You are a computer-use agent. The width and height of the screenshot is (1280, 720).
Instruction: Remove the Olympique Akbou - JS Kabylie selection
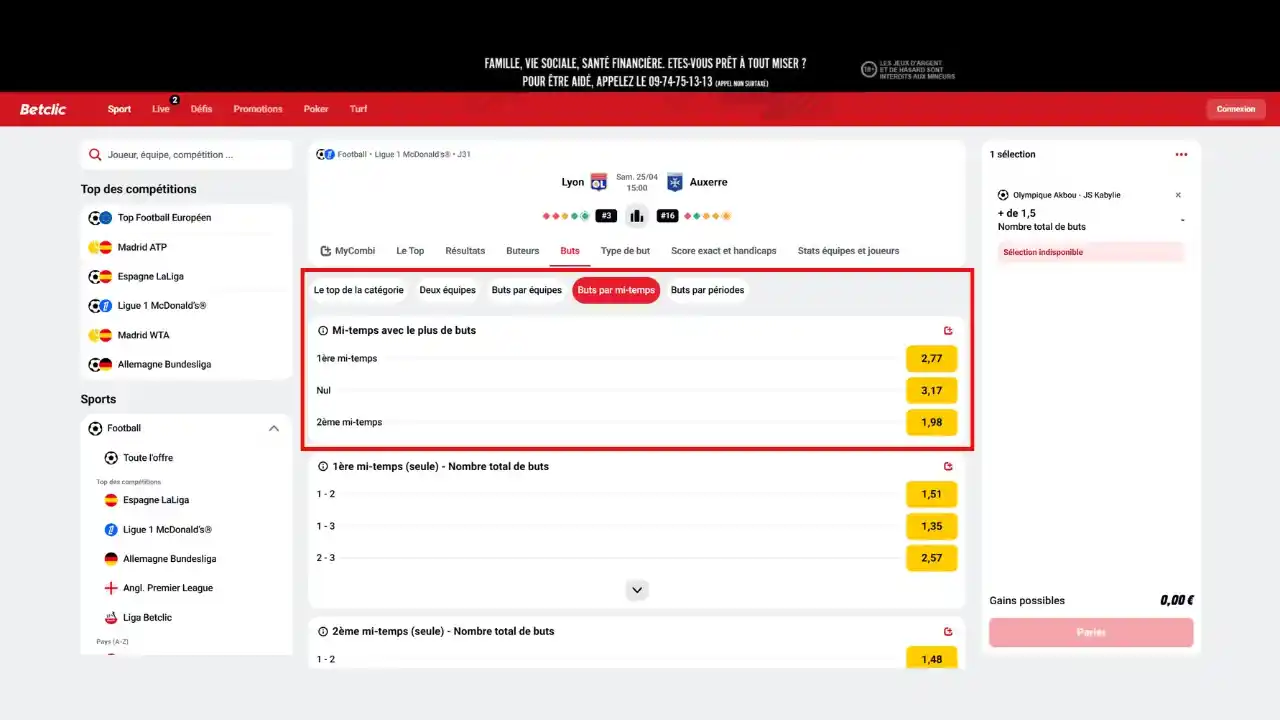[x=1178, y=195]
